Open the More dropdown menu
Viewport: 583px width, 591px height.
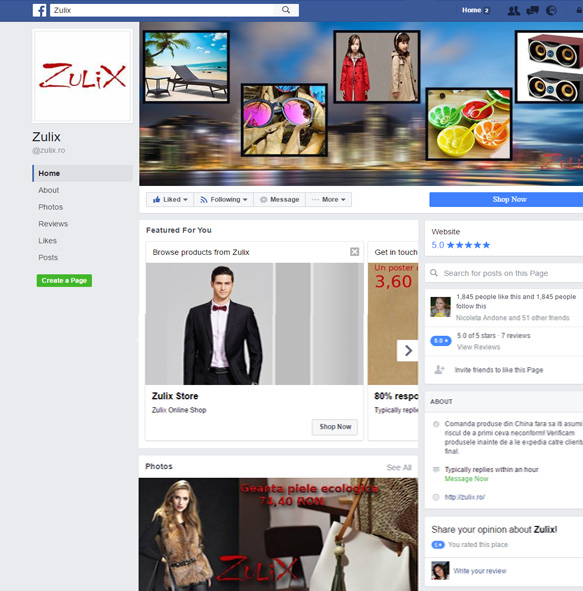pos(329,199)
